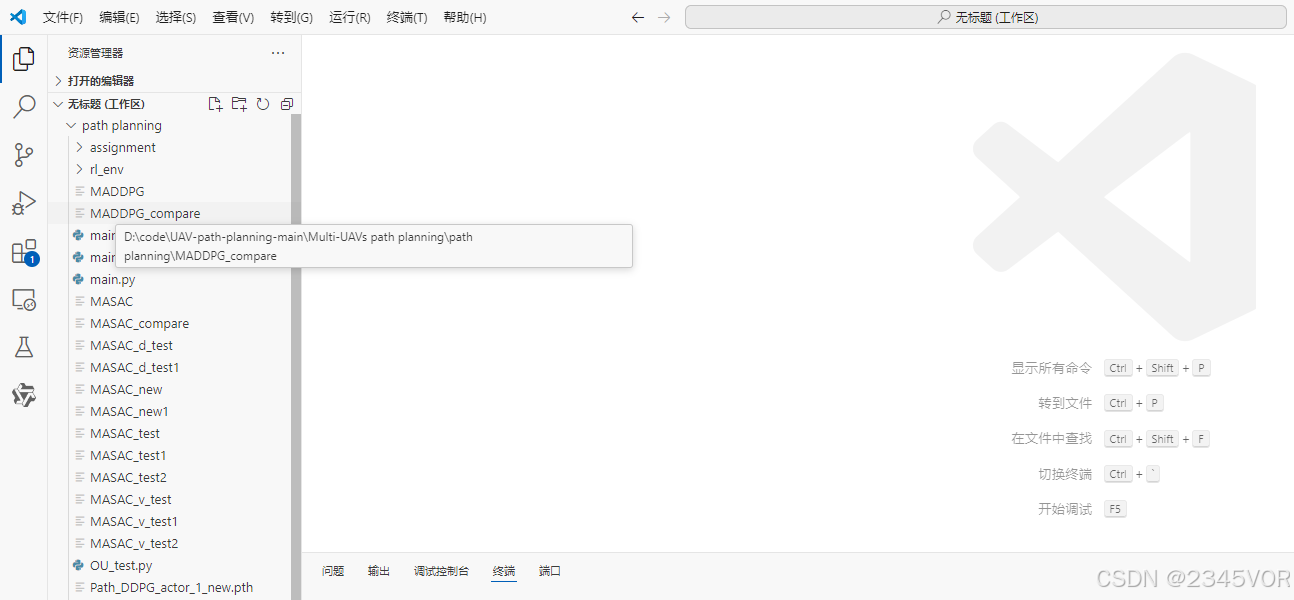Refresh the explorer with the refresh icon

point(263,104)
